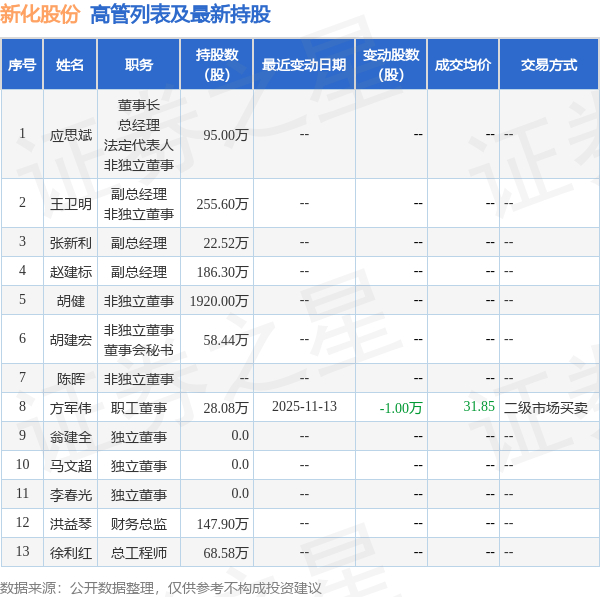
Task: Select the name 应思斌
Action: (71, 135)
